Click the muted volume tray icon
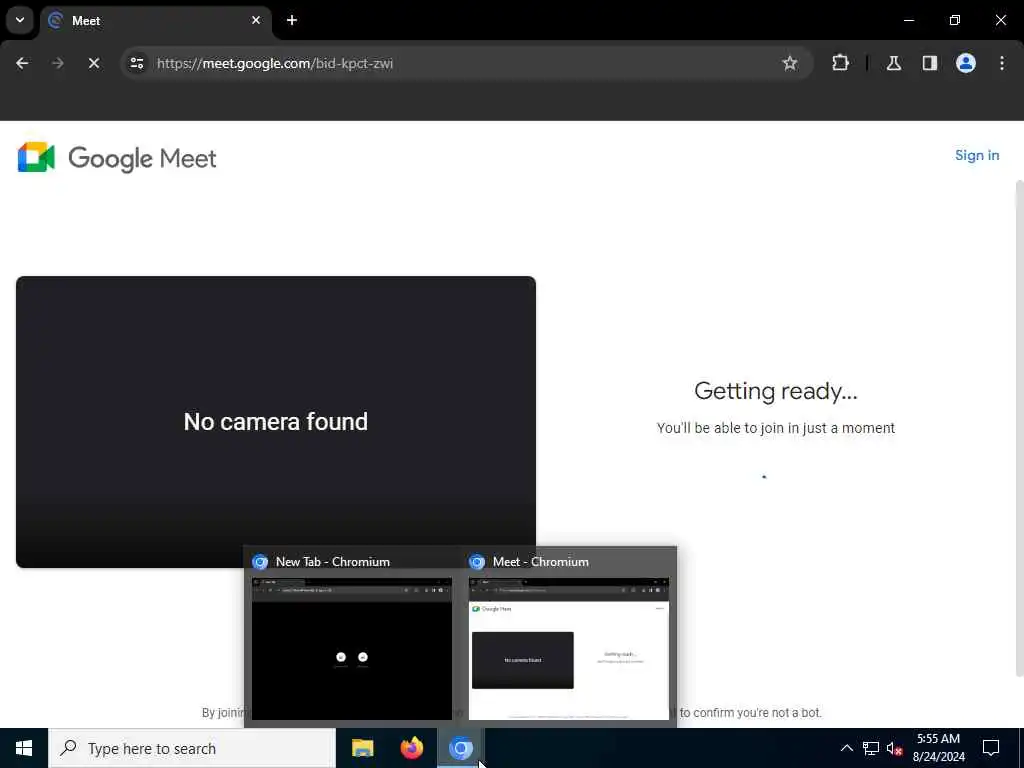 pos(895,748)
